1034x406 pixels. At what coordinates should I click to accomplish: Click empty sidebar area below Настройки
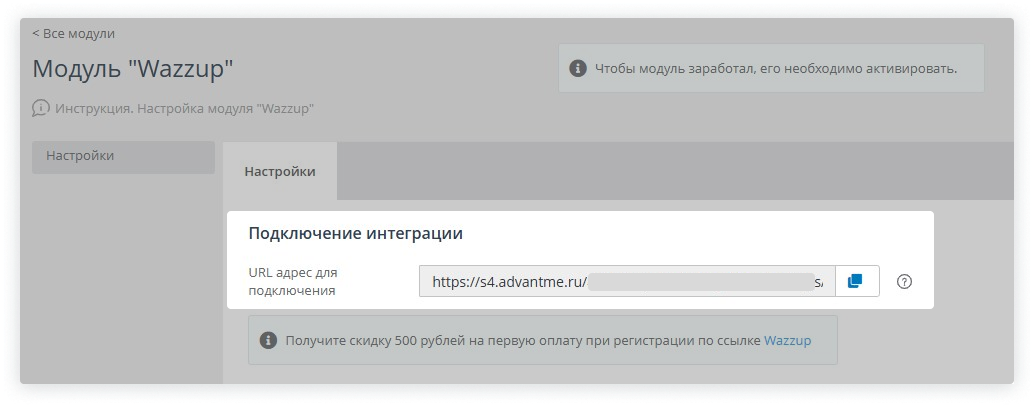tap(123, 280)
